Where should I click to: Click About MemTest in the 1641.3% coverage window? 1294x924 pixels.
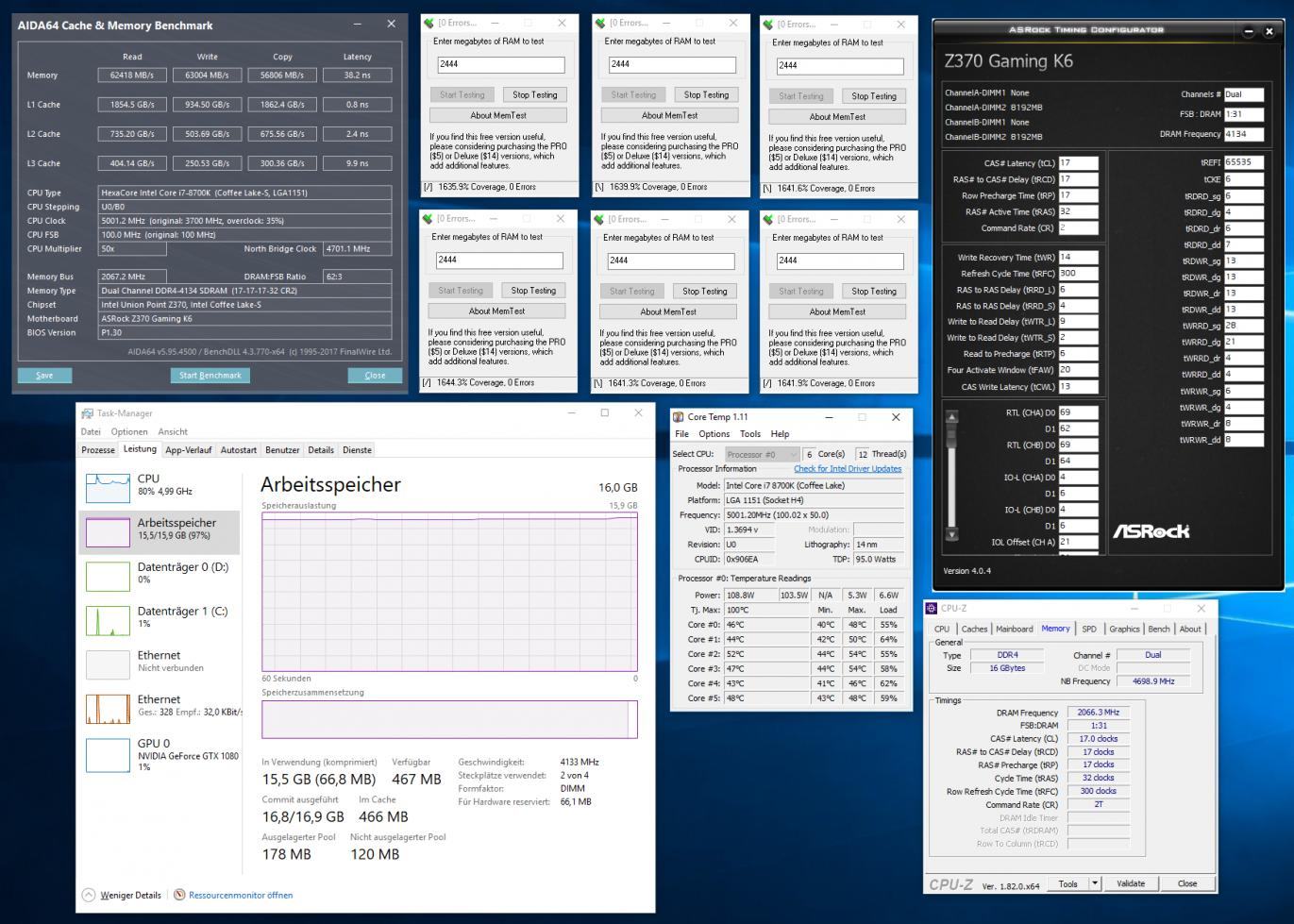tap(668, 311)
